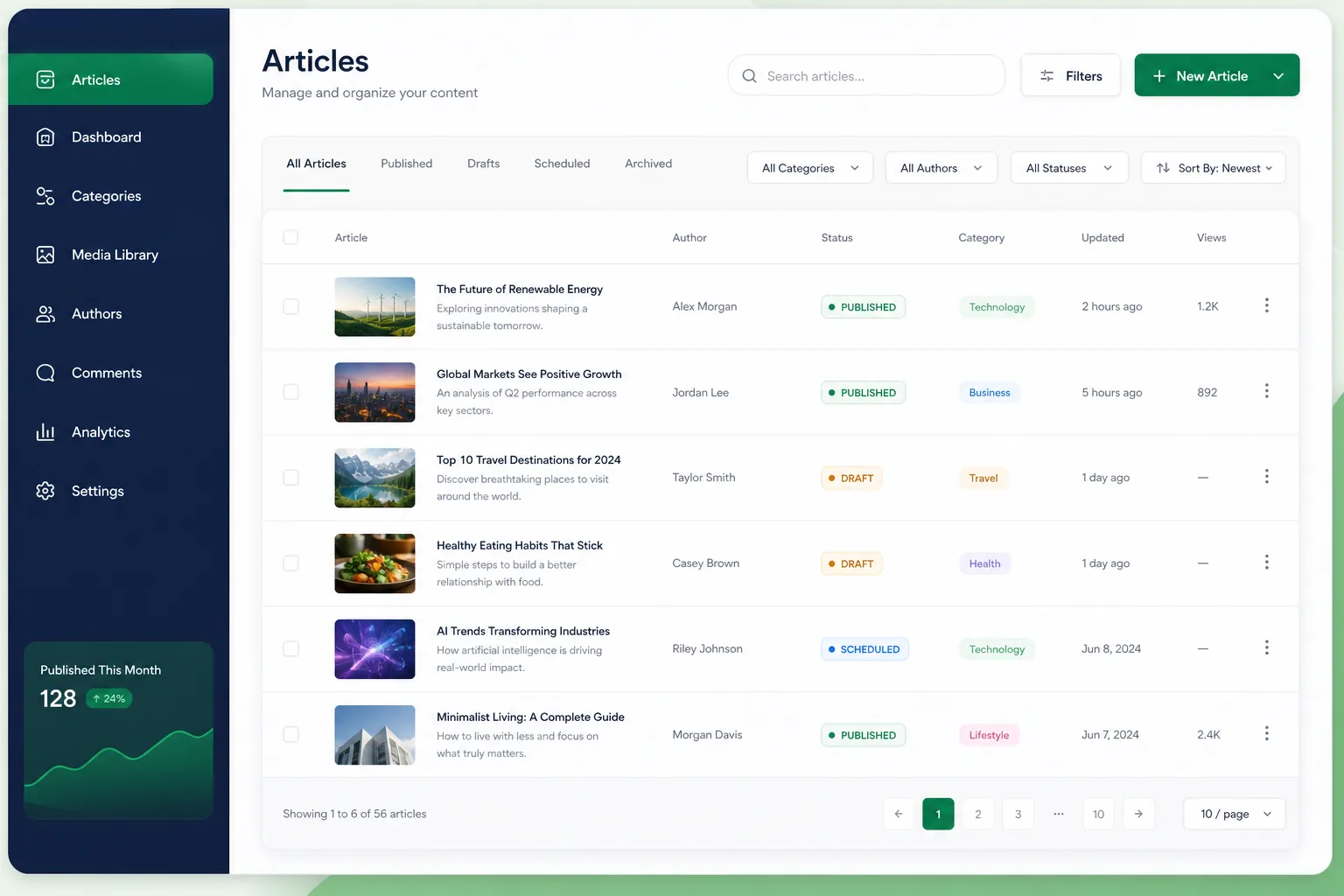
Task: Expand the All Categories dropdown
Action: tap(810, 168)
